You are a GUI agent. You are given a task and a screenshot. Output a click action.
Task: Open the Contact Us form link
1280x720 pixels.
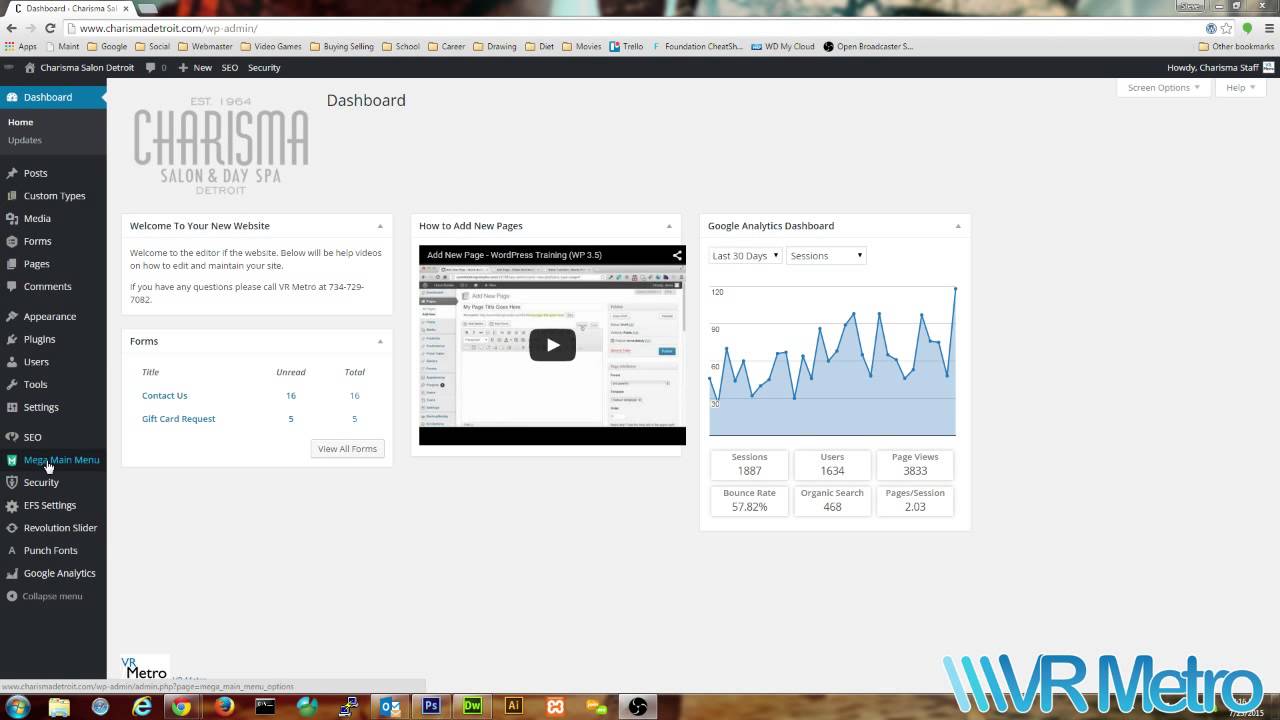pyautogui.click(x=164, y=396)
